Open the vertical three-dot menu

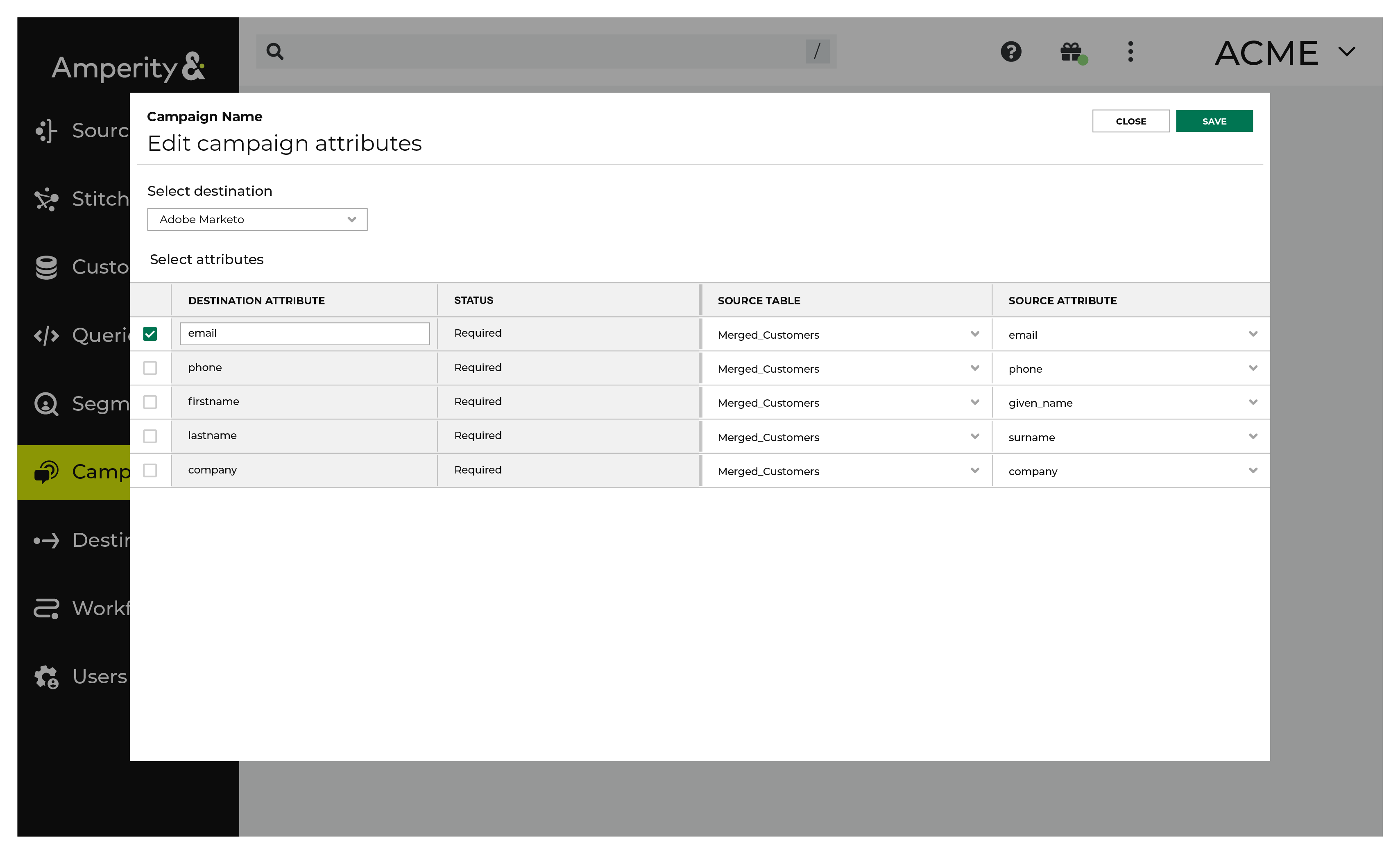click(1130, 51)
